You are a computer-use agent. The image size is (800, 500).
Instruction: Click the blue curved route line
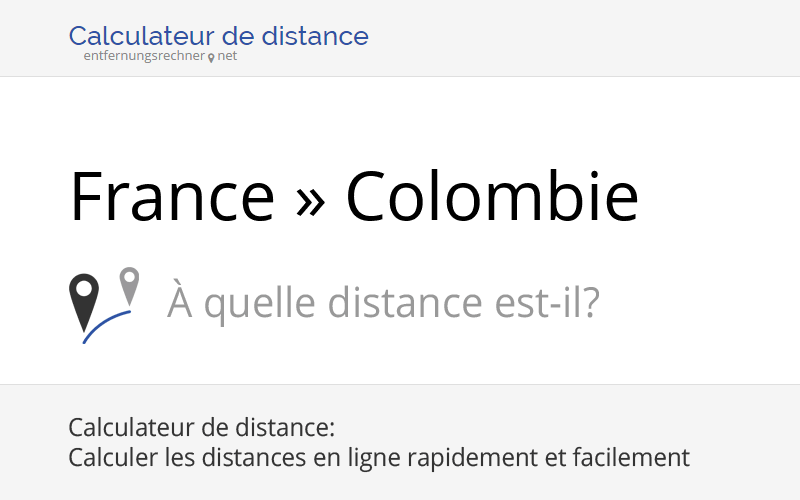click(x=107, y=327)
